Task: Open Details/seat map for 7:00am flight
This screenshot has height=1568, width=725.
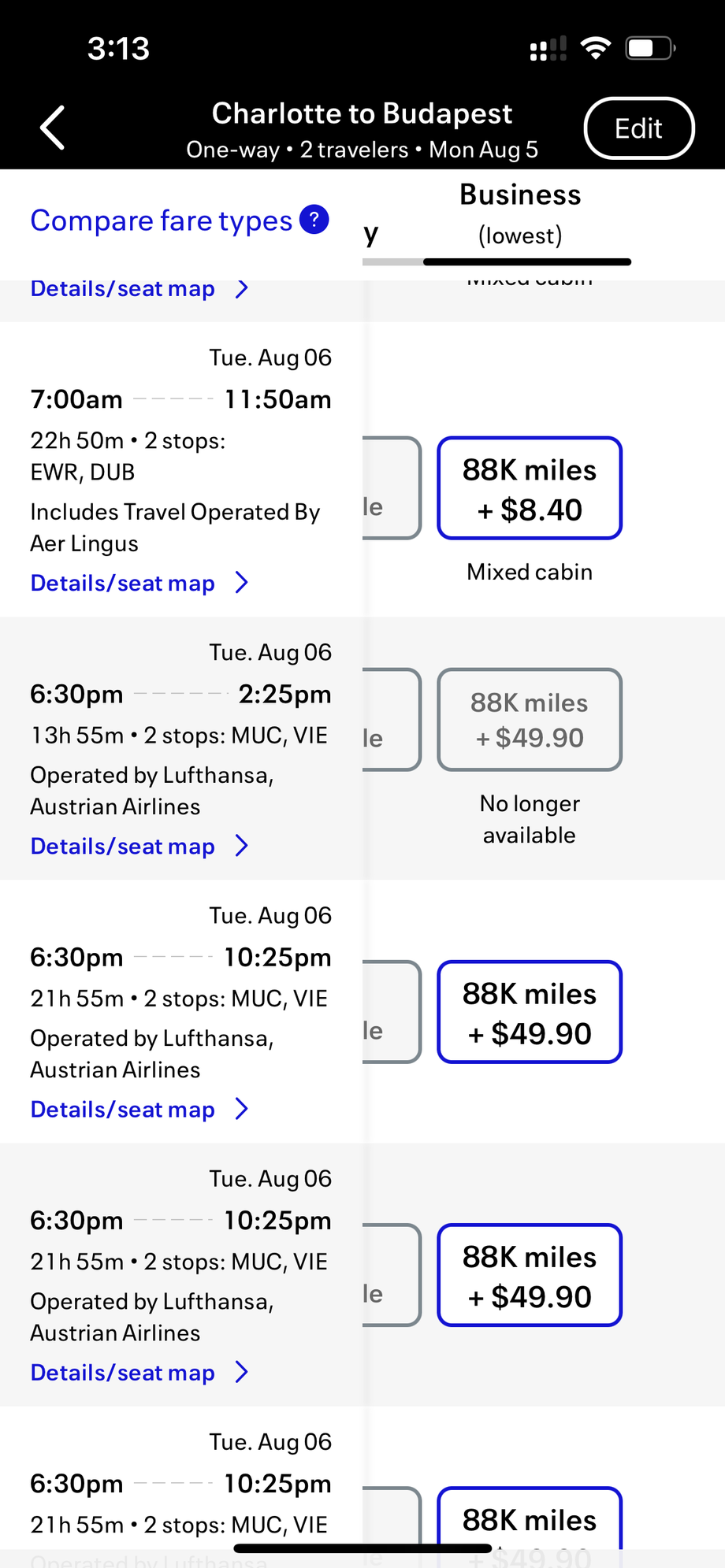Action: tap(123, 584)
